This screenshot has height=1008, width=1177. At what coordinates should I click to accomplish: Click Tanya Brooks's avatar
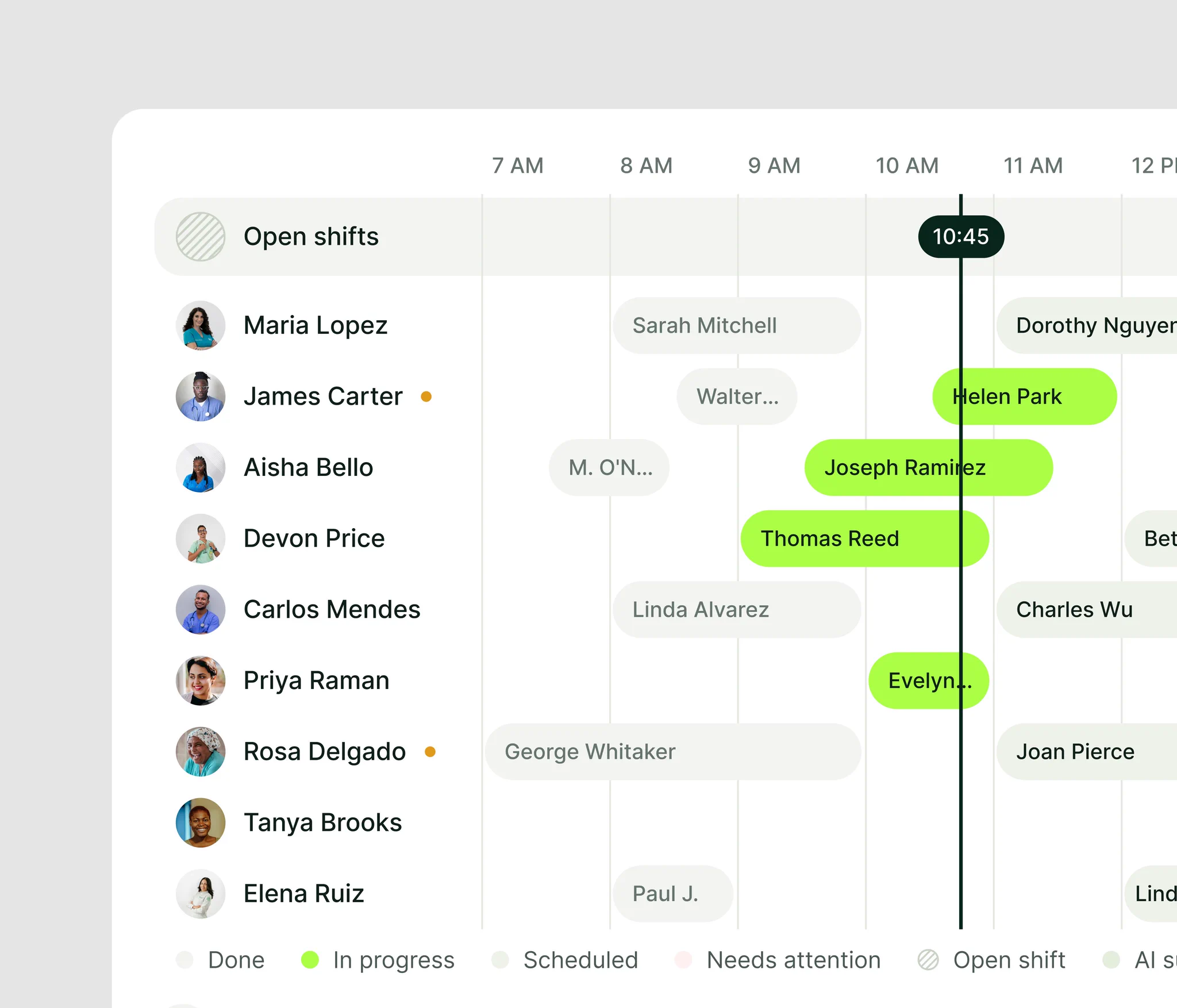200,823
